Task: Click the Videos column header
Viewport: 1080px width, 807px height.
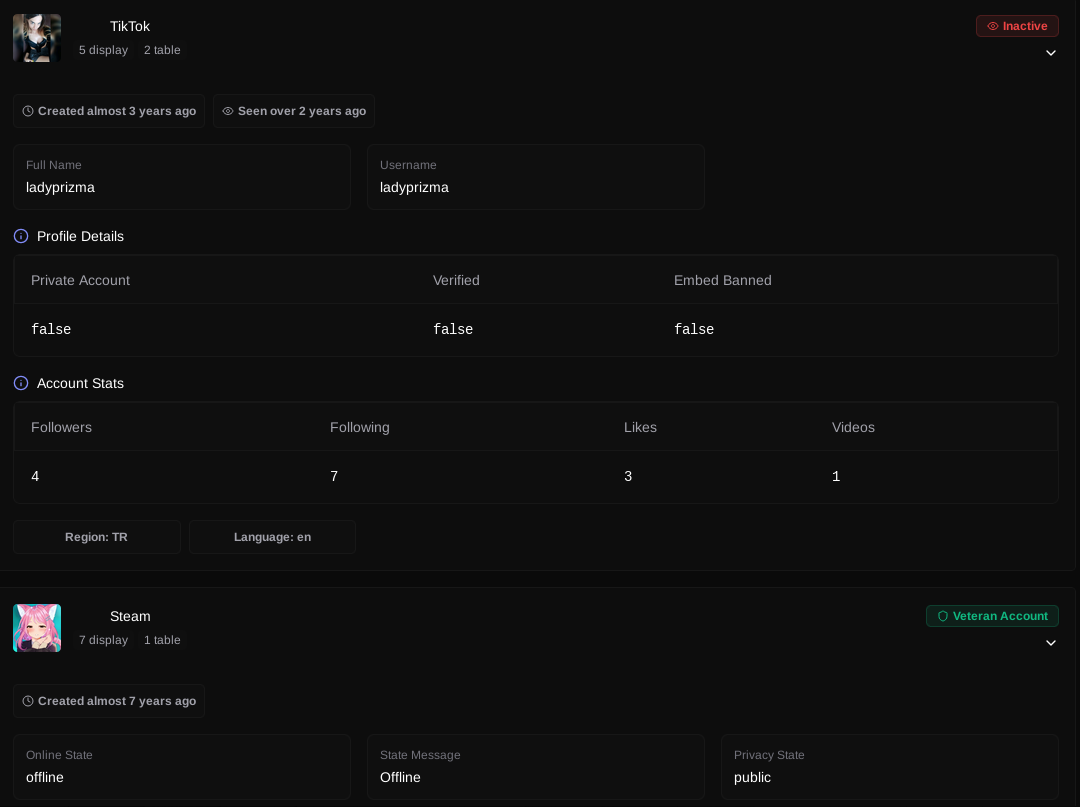Action: click(853, 427)
